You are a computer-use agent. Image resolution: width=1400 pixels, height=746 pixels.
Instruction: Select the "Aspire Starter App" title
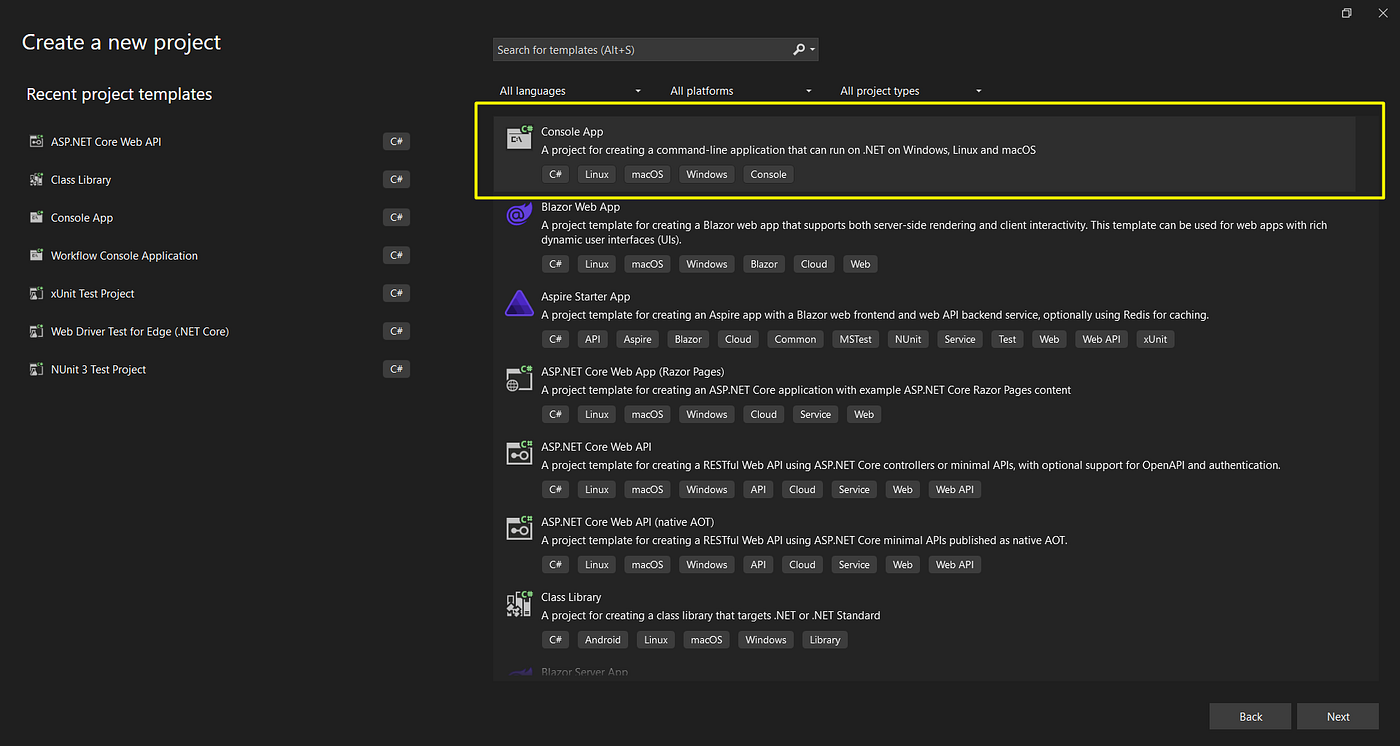pyautogui.click(x=586, y=297)
